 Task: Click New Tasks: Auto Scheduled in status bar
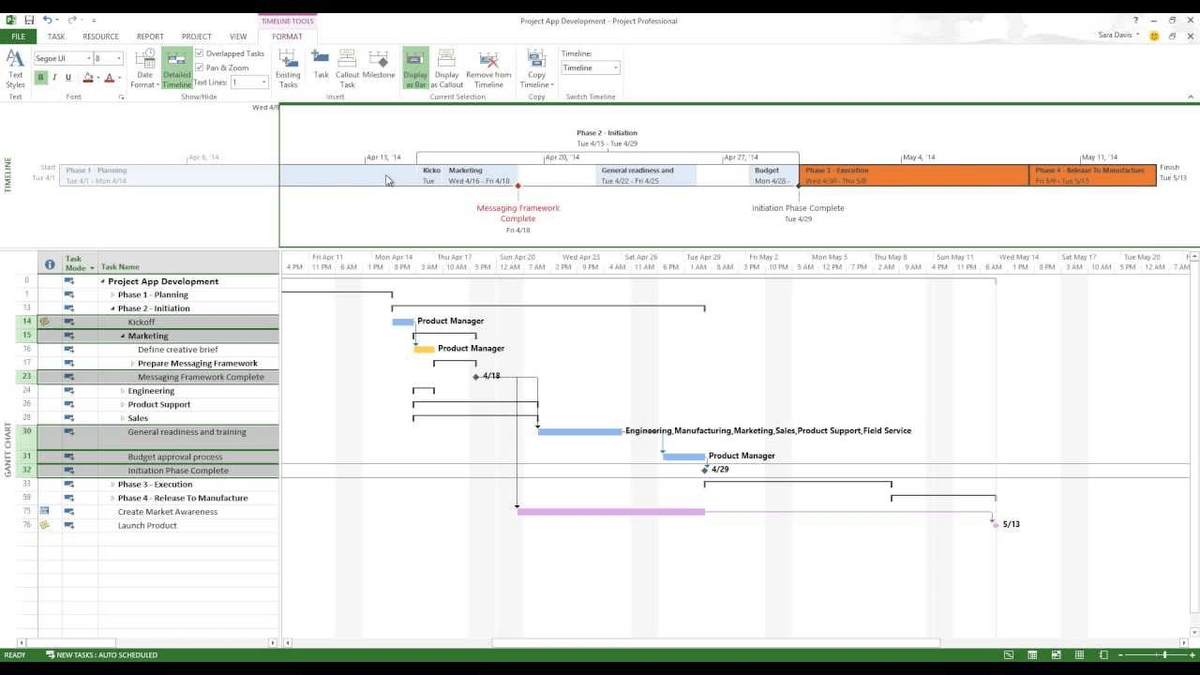point(101,655)
